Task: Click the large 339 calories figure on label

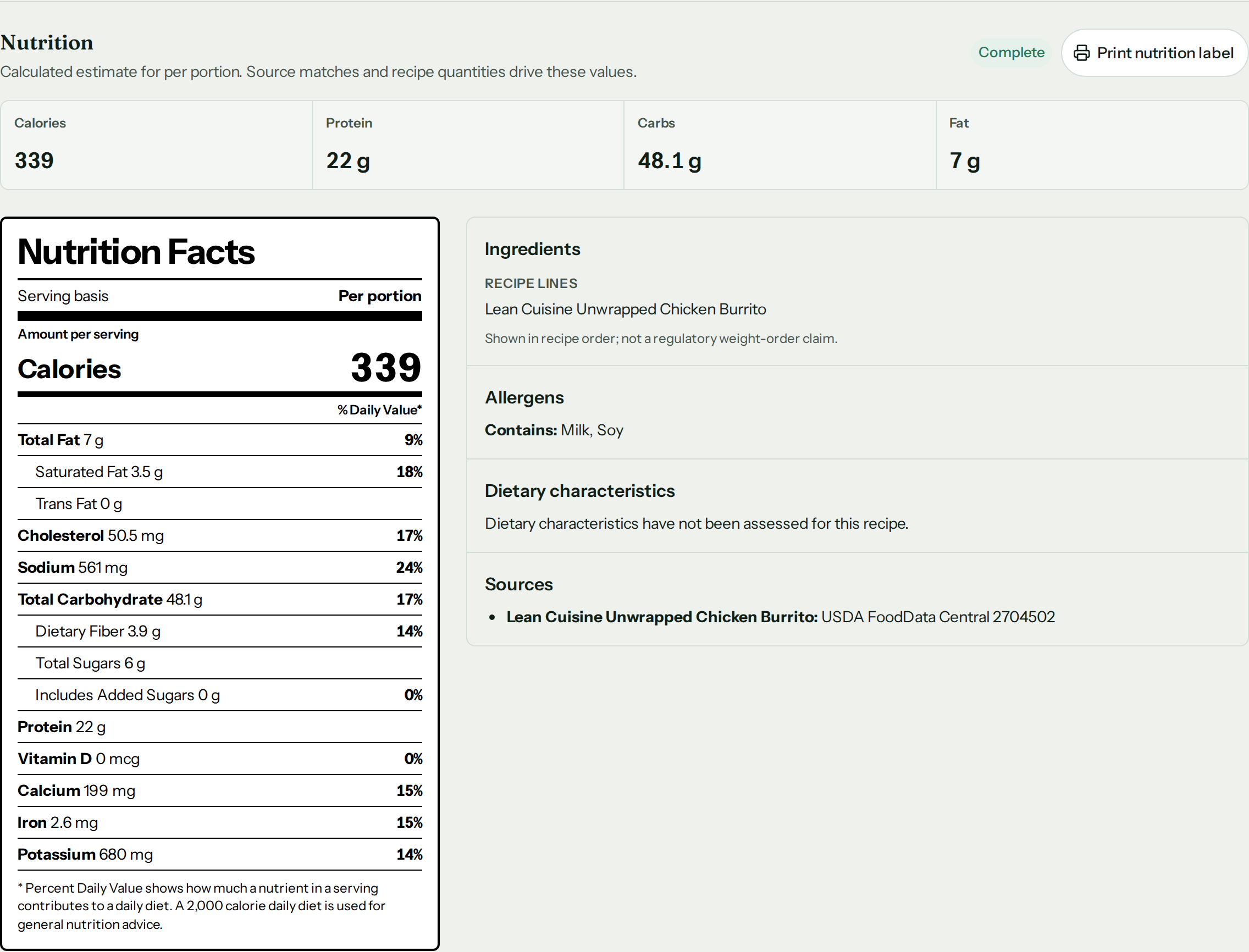Action: 386,367
